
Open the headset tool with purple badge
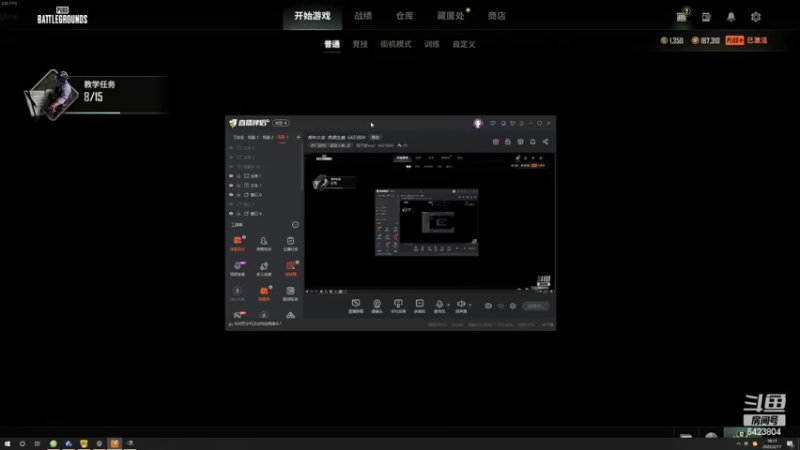click(x=237, y=268)
